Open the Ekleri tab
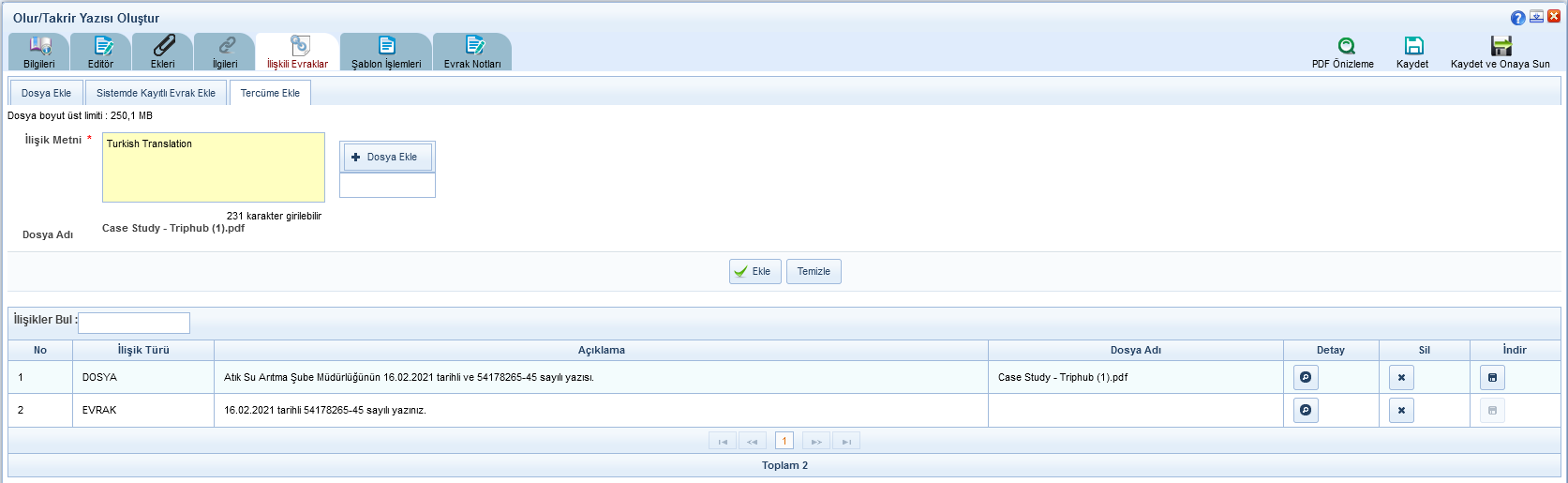 pyautogui.click(x=163, y=53)
